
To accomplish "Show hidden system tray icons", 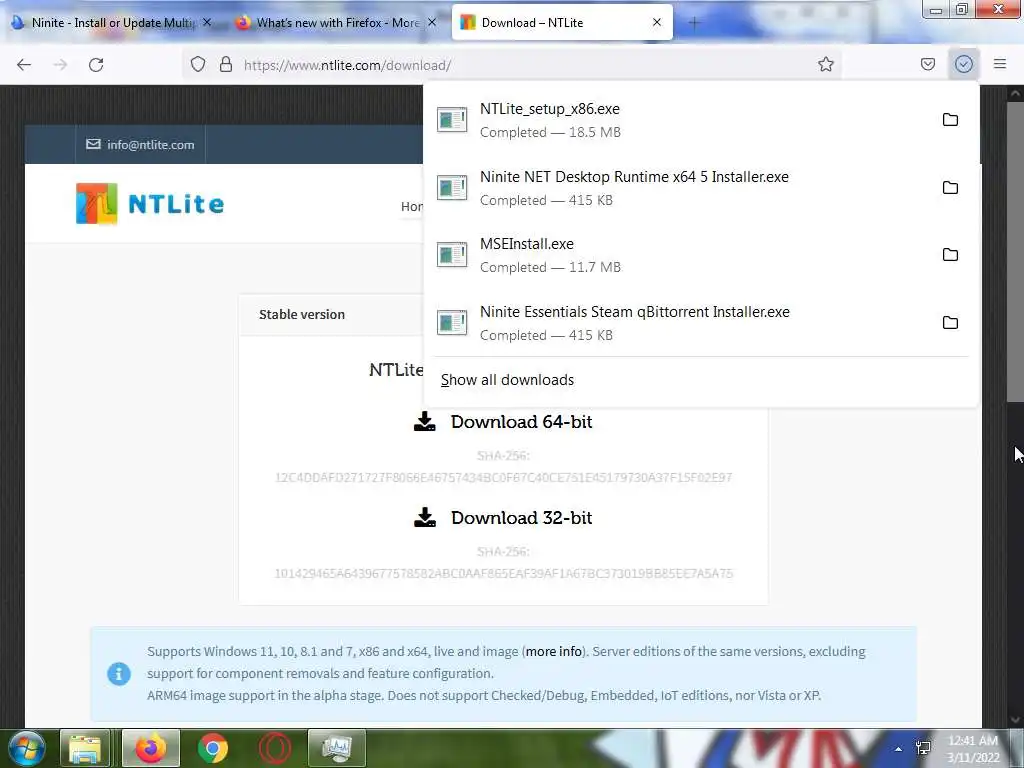I will pyautogui.click(x=899, y=749).
